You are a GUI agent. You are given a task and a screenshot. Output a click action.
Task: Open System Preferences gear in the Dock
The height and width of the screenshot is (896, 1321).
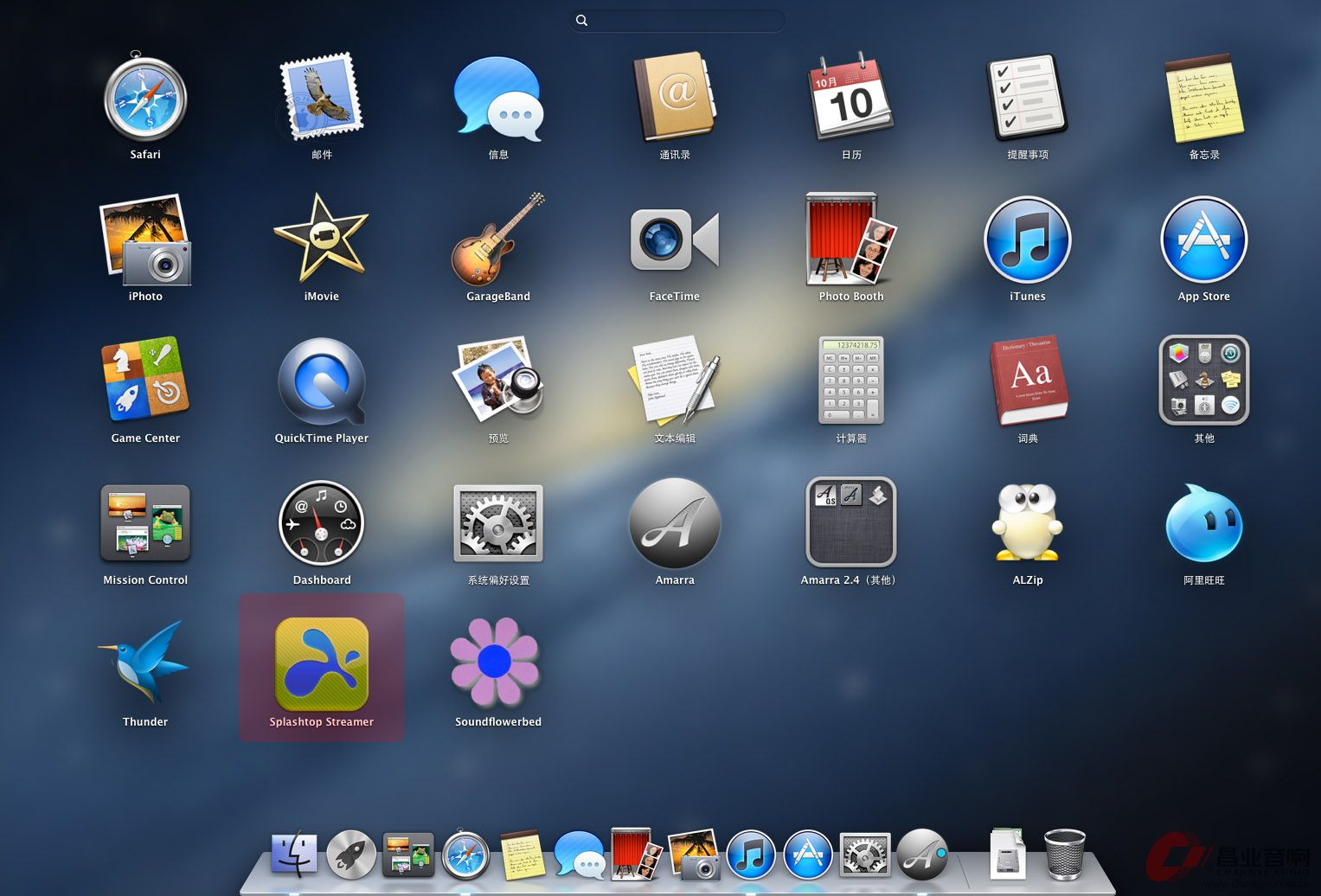pos(865,854)
